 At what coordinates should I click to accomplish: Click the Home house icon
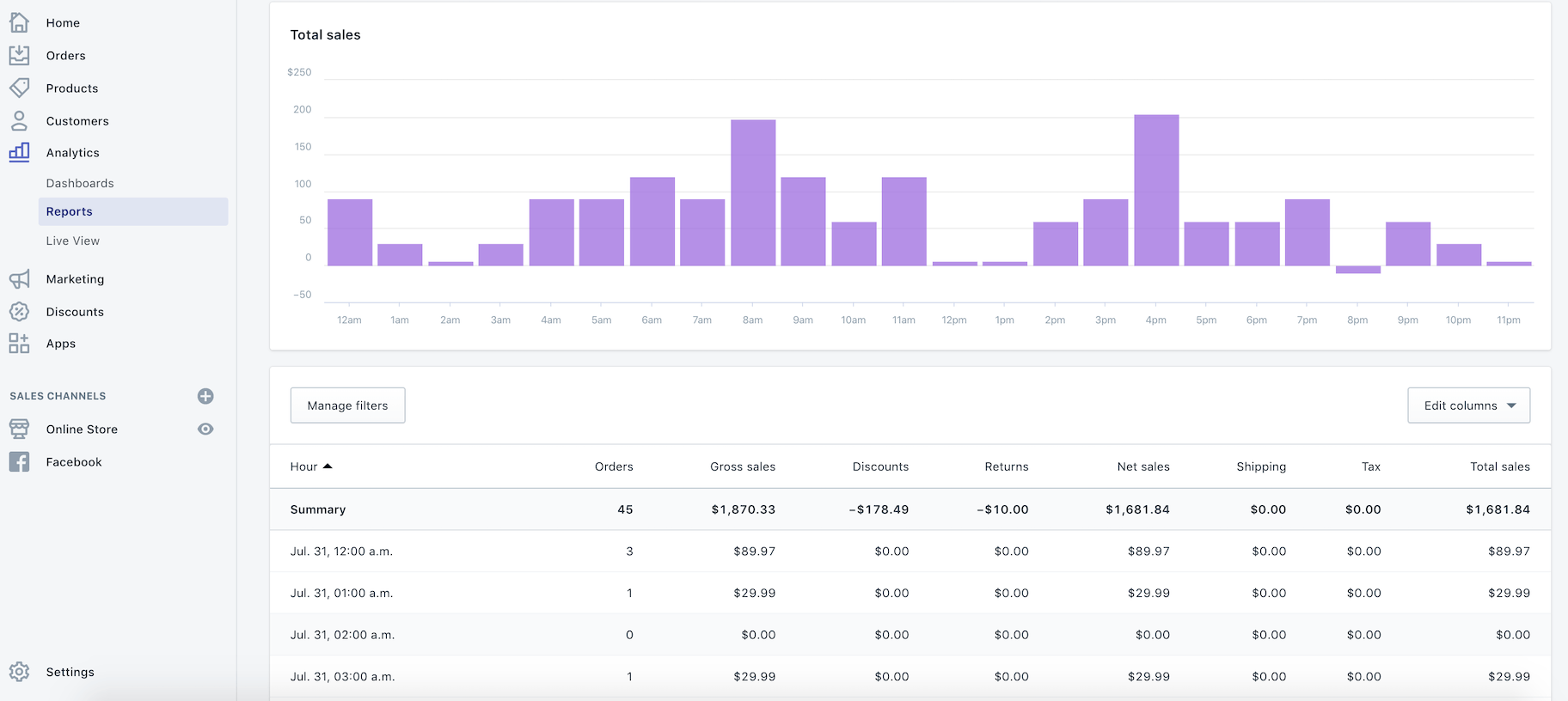19,22
